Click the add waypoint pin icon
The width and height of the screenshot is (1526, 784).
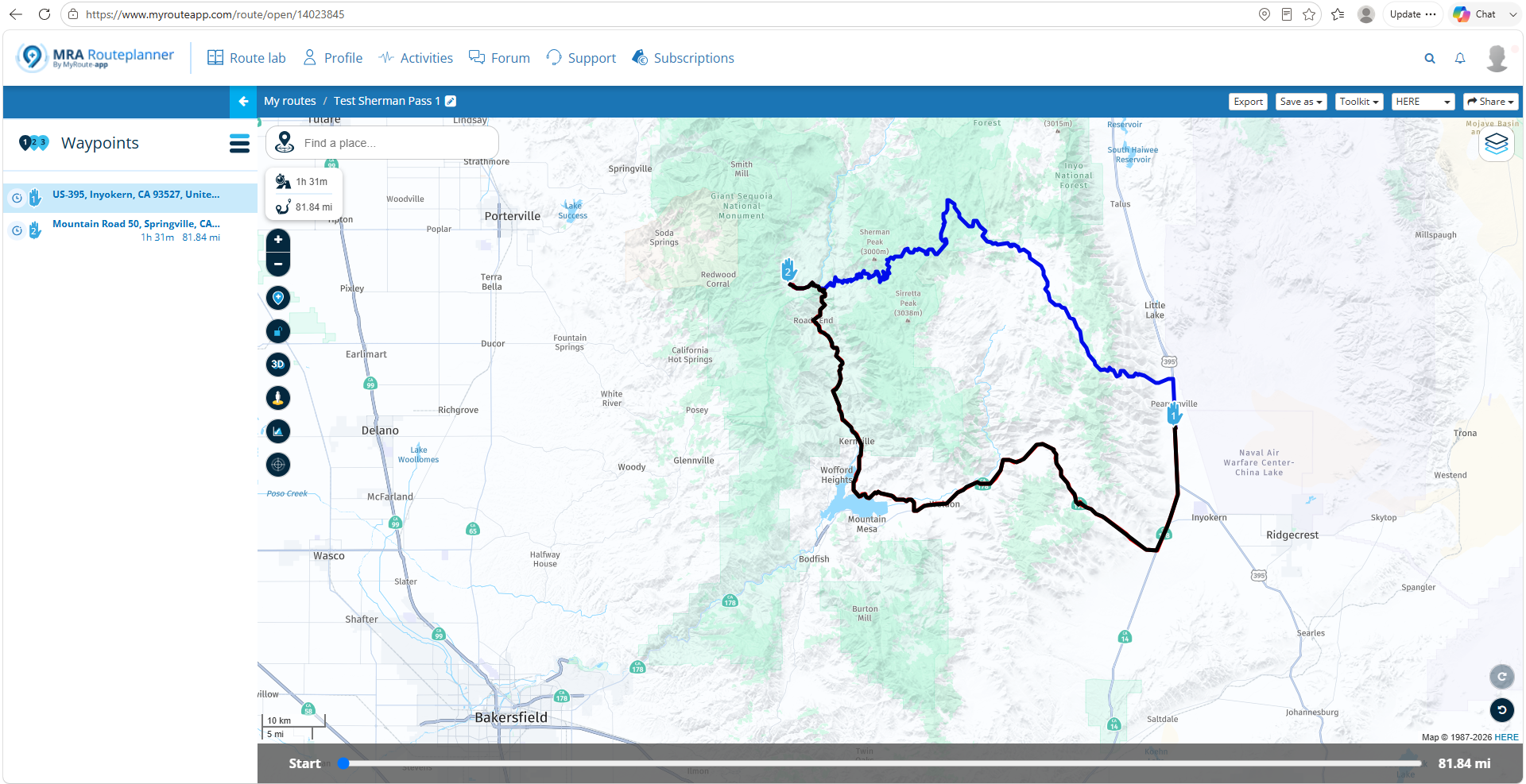(x=277, y=298)
